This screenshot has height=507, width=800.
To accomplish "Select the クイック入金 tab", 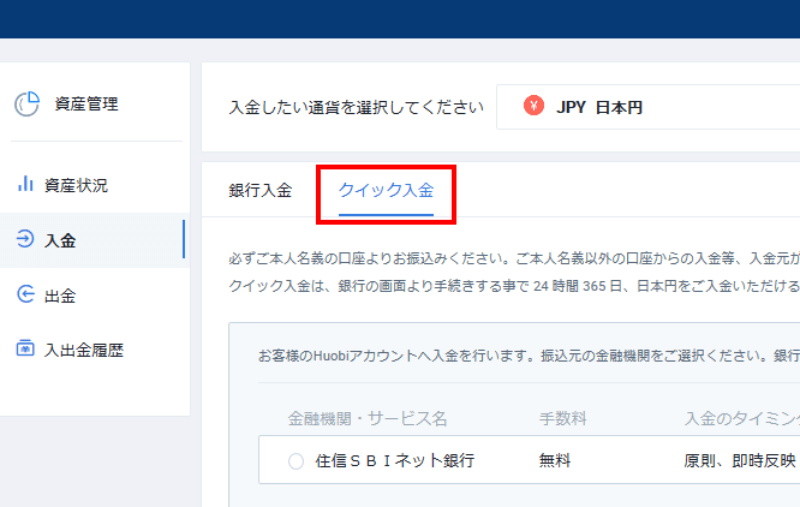I will pyautogui.click(x=386, y=191).
